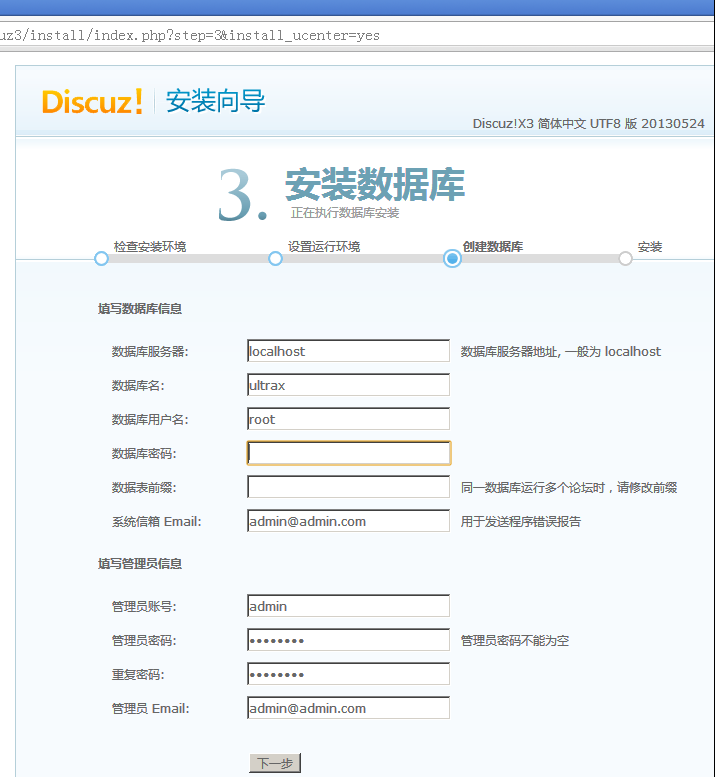
Task: Click the 管理员密码: label
Action: (144, 641)
